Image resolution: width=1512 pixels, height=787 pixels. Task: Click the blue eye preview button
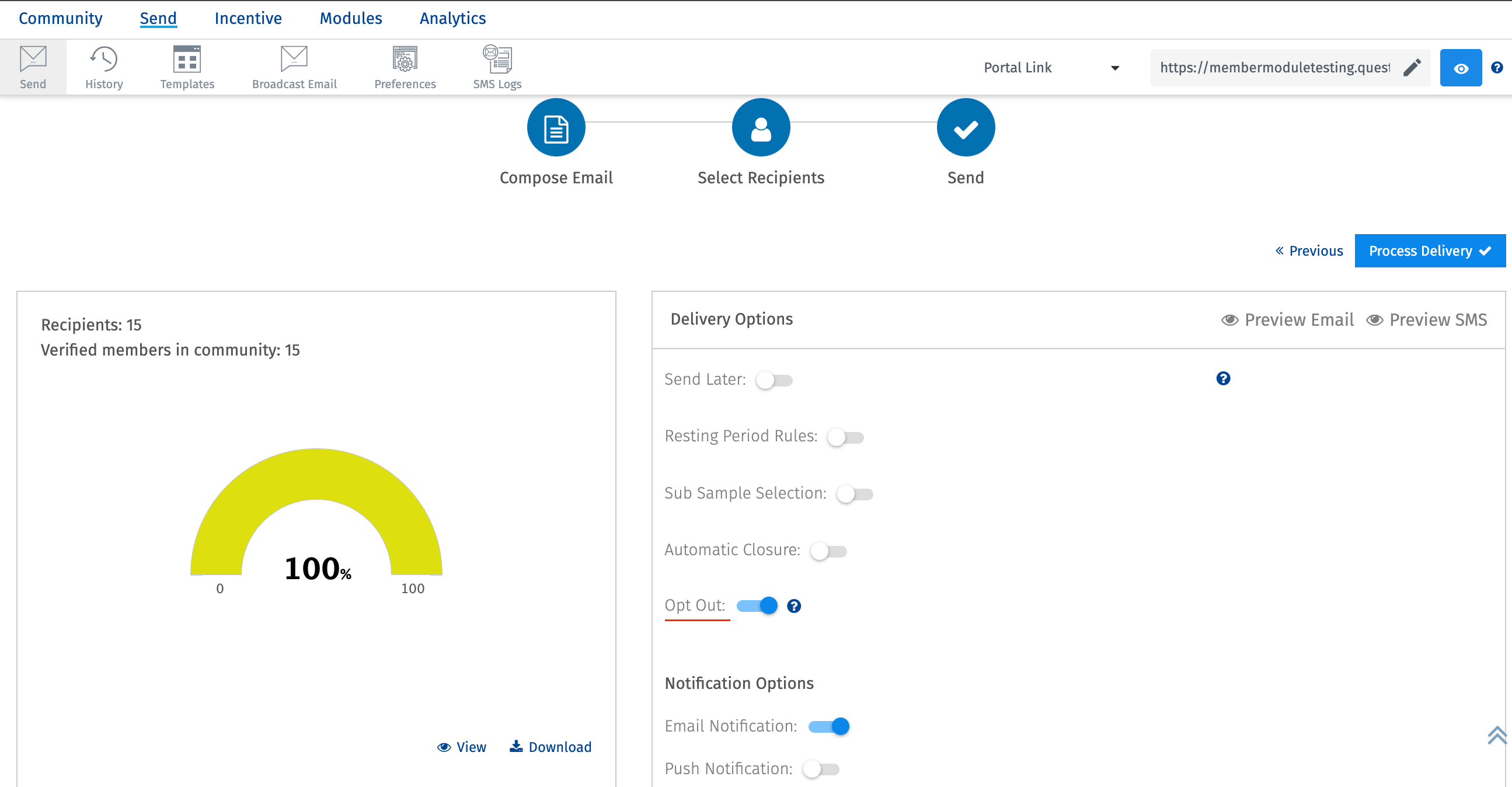(1460, 68)
